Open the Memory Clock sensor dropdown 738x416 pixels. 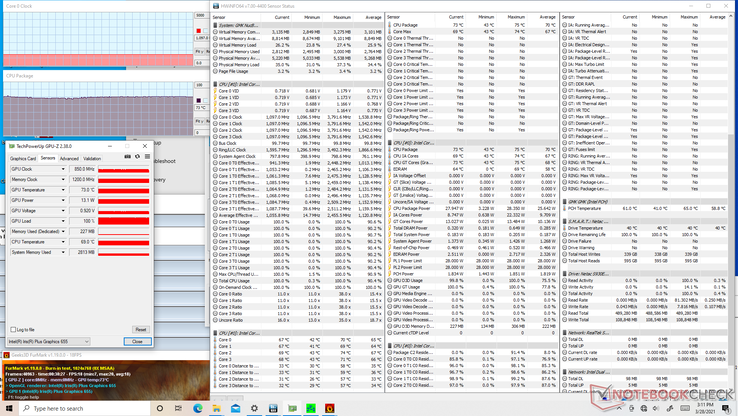[63, 179]
